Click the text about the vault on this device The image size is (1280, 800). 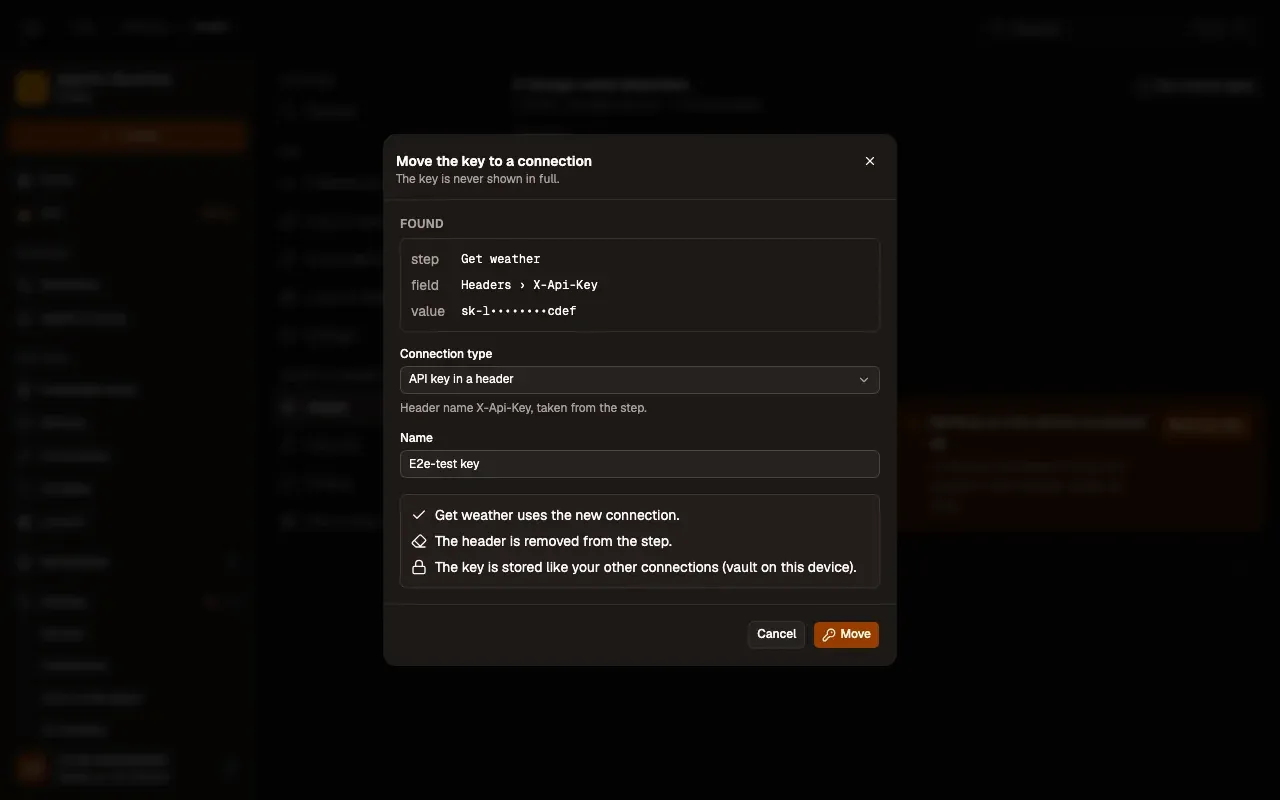[x=646, y=567]
